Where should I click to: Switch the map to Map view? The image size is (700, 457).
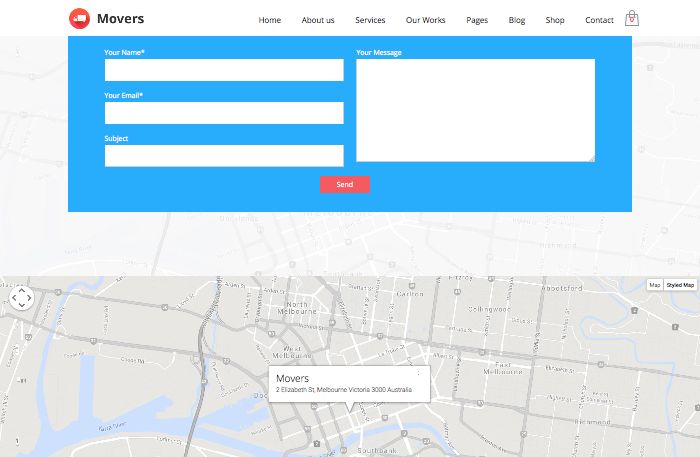[x=654, y=285]
